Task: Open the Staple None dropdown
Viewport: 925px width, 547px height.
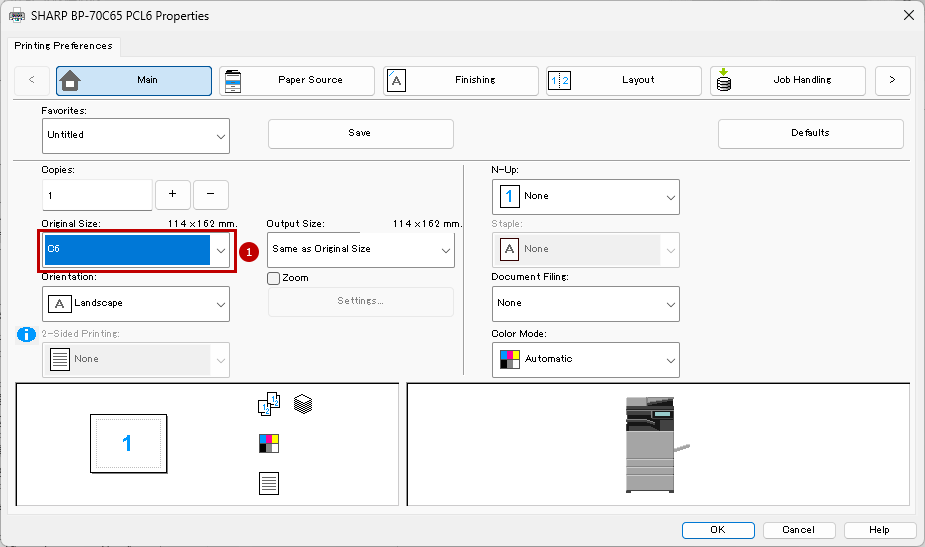Action: point(585,250)
